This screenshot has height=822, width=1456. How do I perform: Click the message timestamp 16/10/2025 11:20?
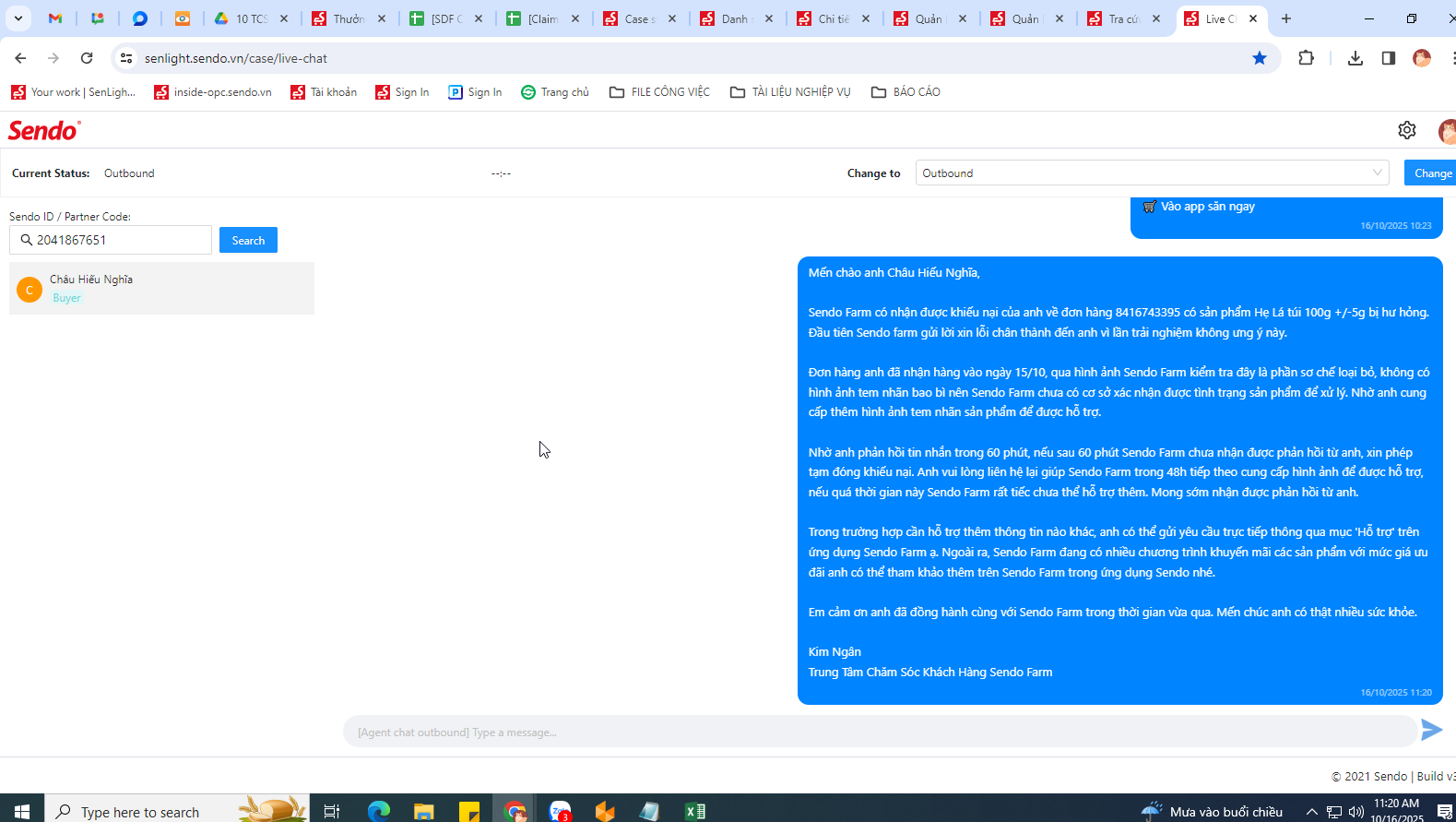pyautogui.click(x=1396, y=692)
